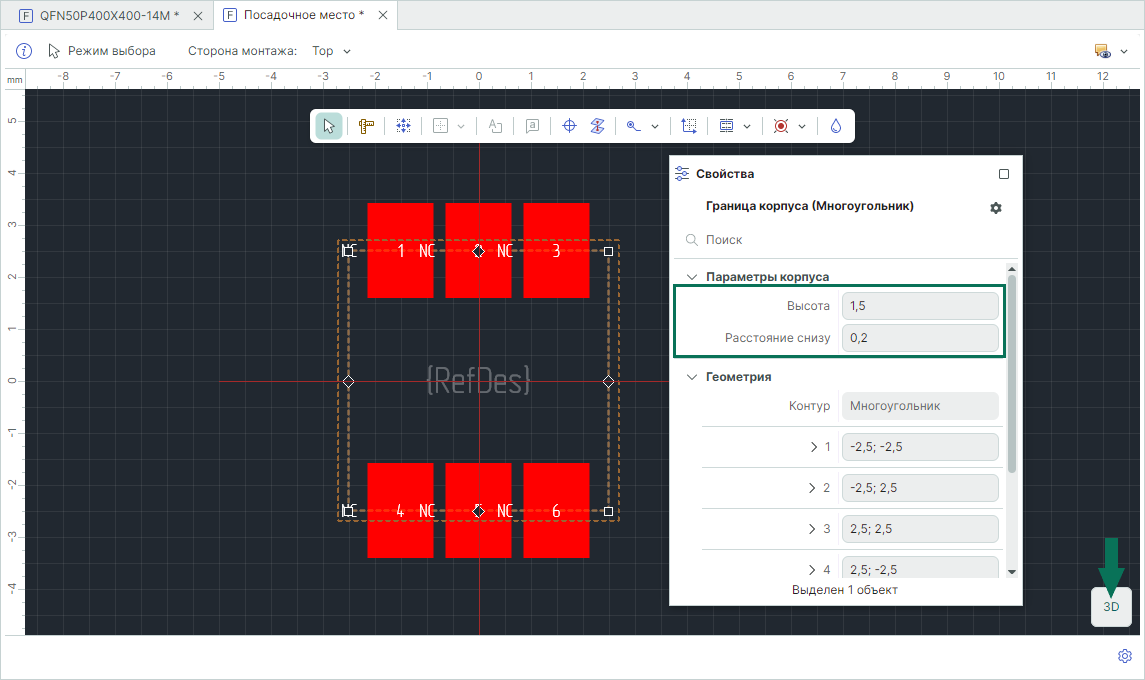The image size is (1145, 680).
Task: Expand polygon vertex 1 coordinates
Action: tap(813, 447)
